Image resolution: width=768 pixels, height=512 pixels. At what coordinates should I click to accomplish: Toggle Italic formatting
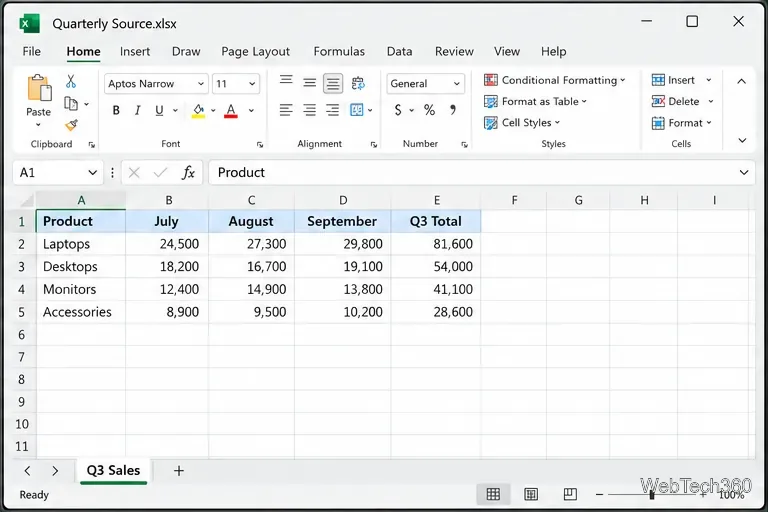(x=138, y=110)
